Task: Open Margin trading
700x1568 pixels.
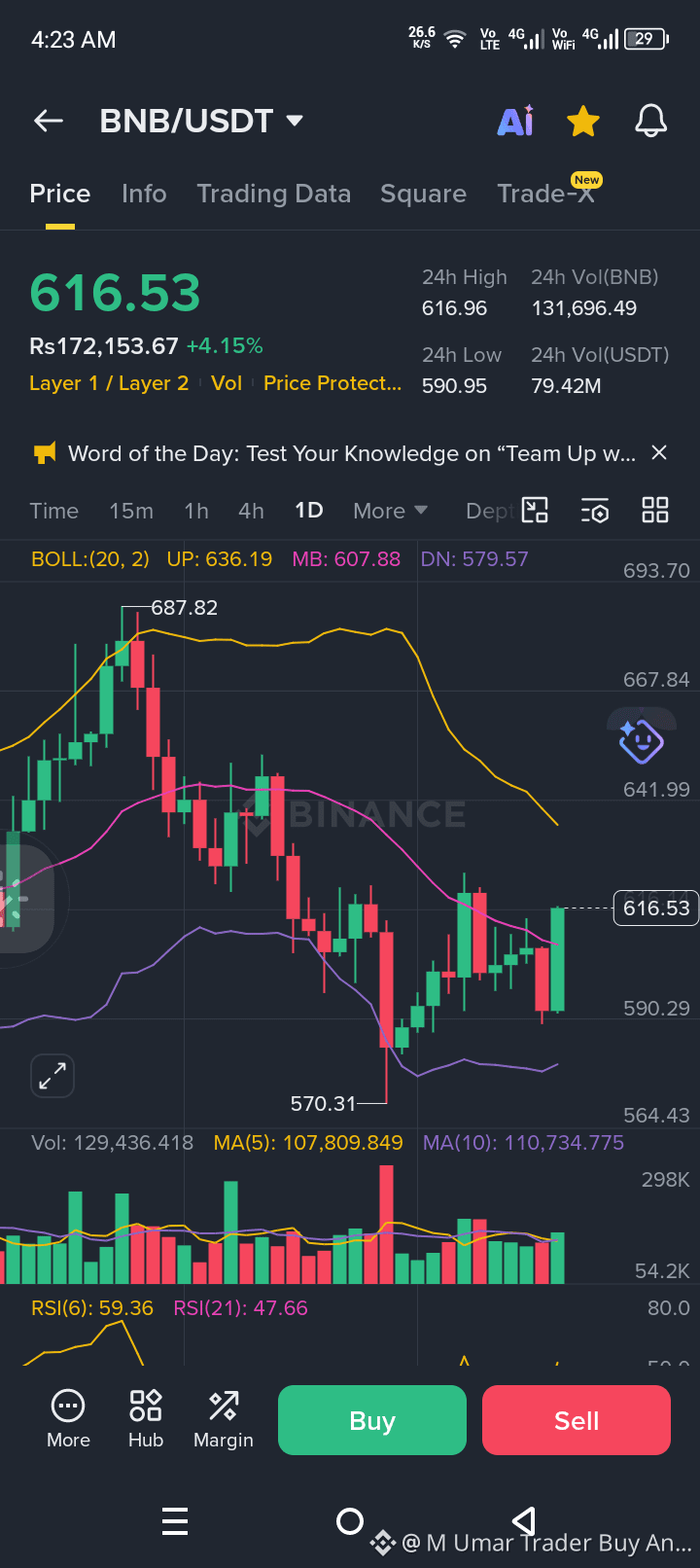Action: coord(224,1419)
